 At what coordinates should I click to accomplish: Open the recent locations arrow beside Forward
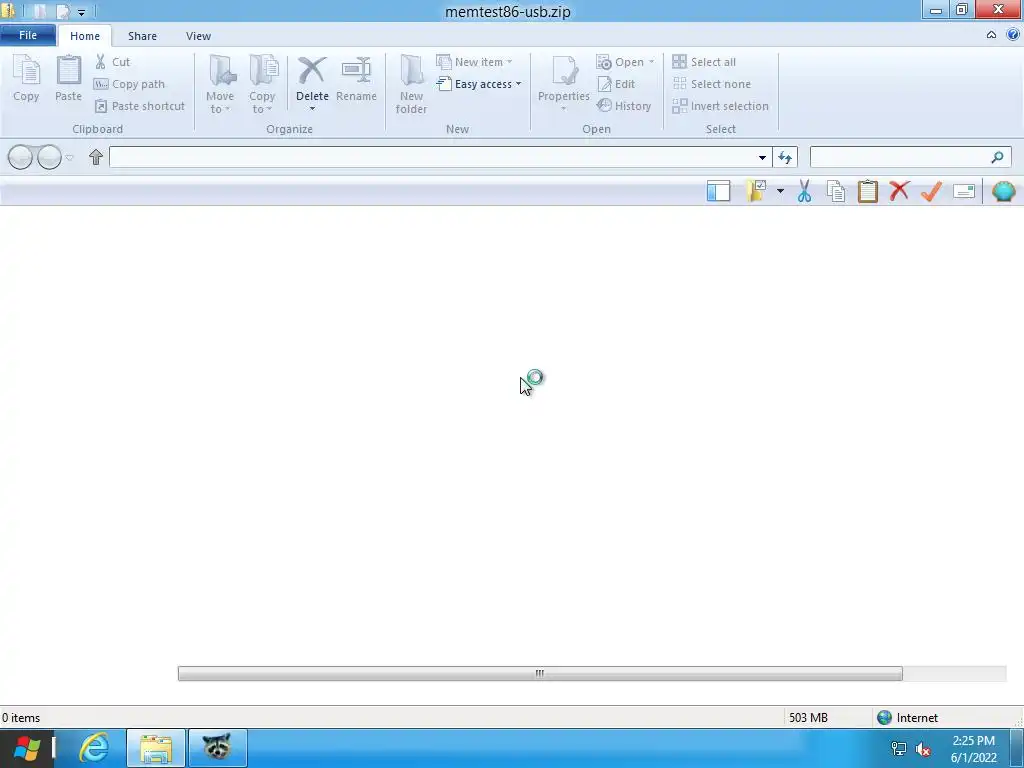click(x=69, y=157)
